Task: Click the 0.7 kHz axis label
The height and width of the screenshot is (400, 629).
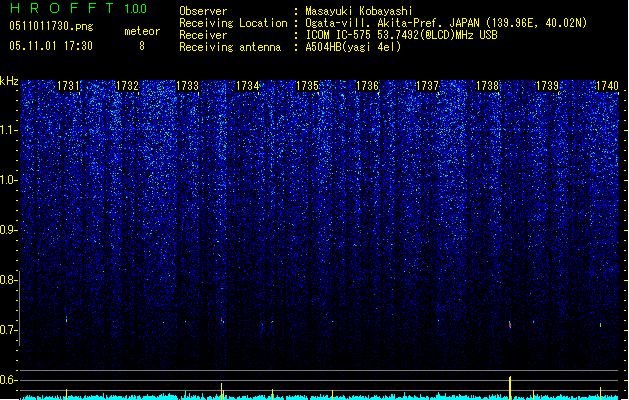Action: (8, 330)
